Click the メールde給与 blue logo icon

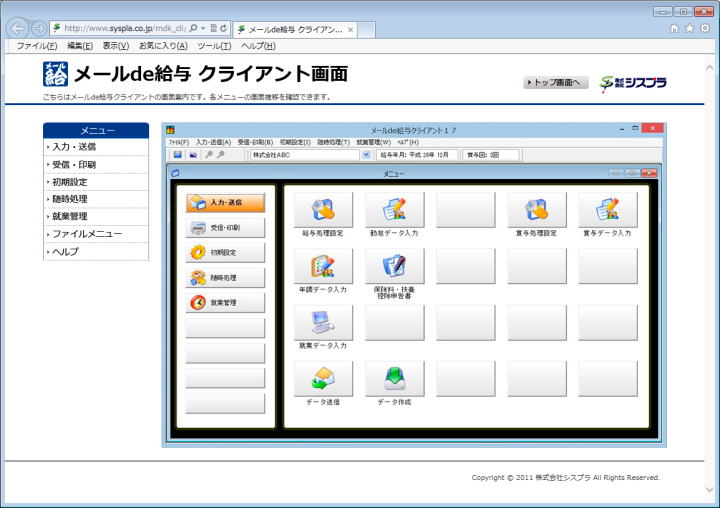56,74
